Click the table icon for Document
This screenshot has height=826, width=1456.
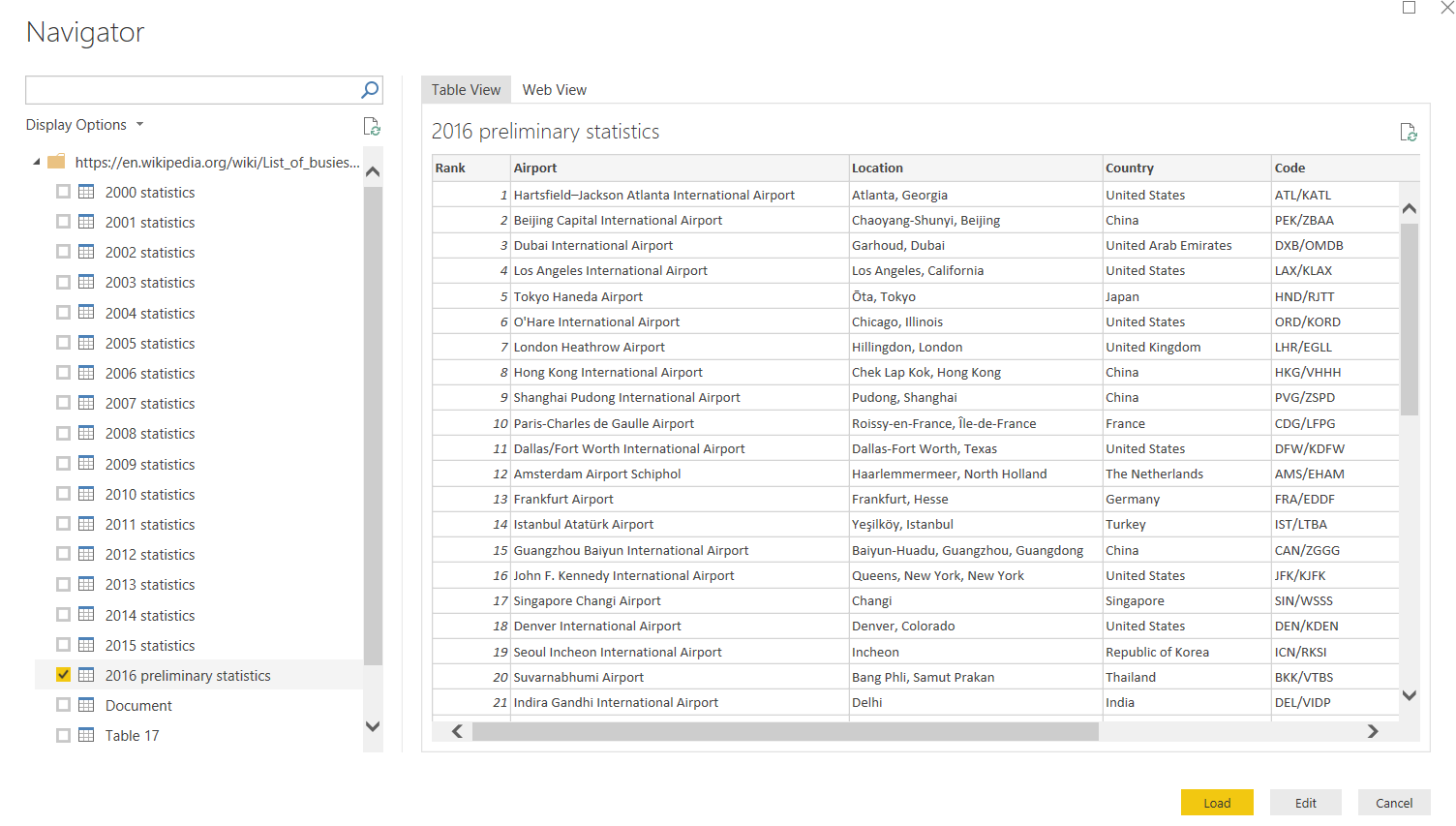click(86, 705)
